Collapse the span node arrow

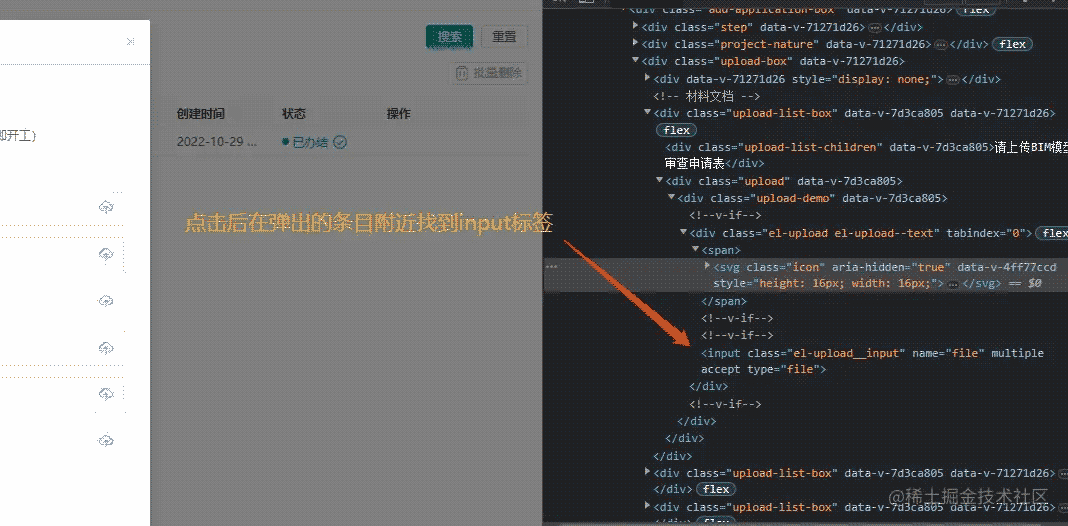[695, 250]
